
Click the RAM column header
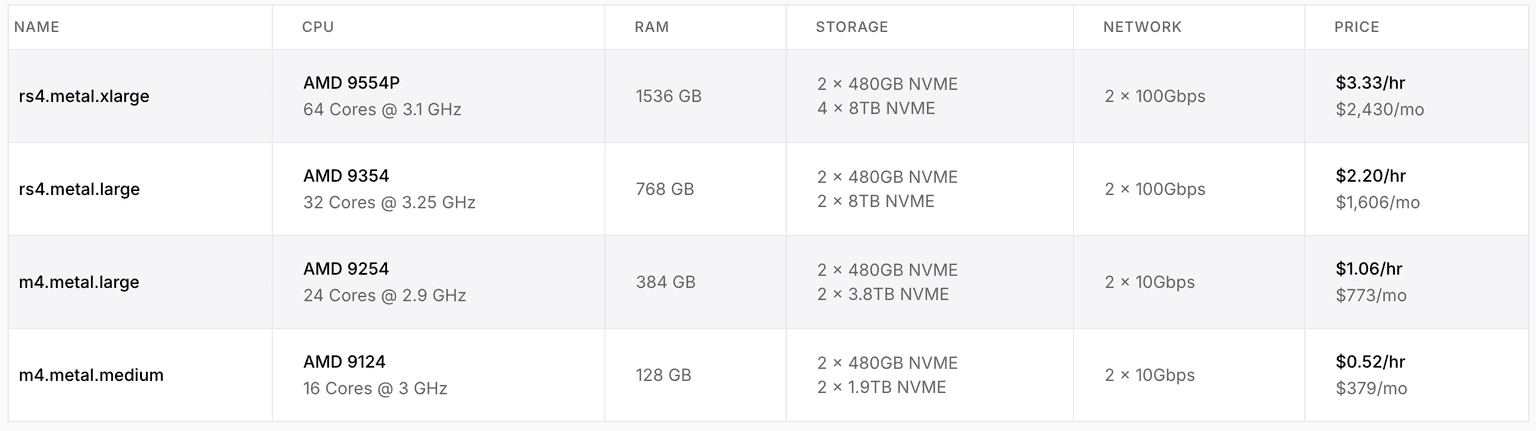652,27
